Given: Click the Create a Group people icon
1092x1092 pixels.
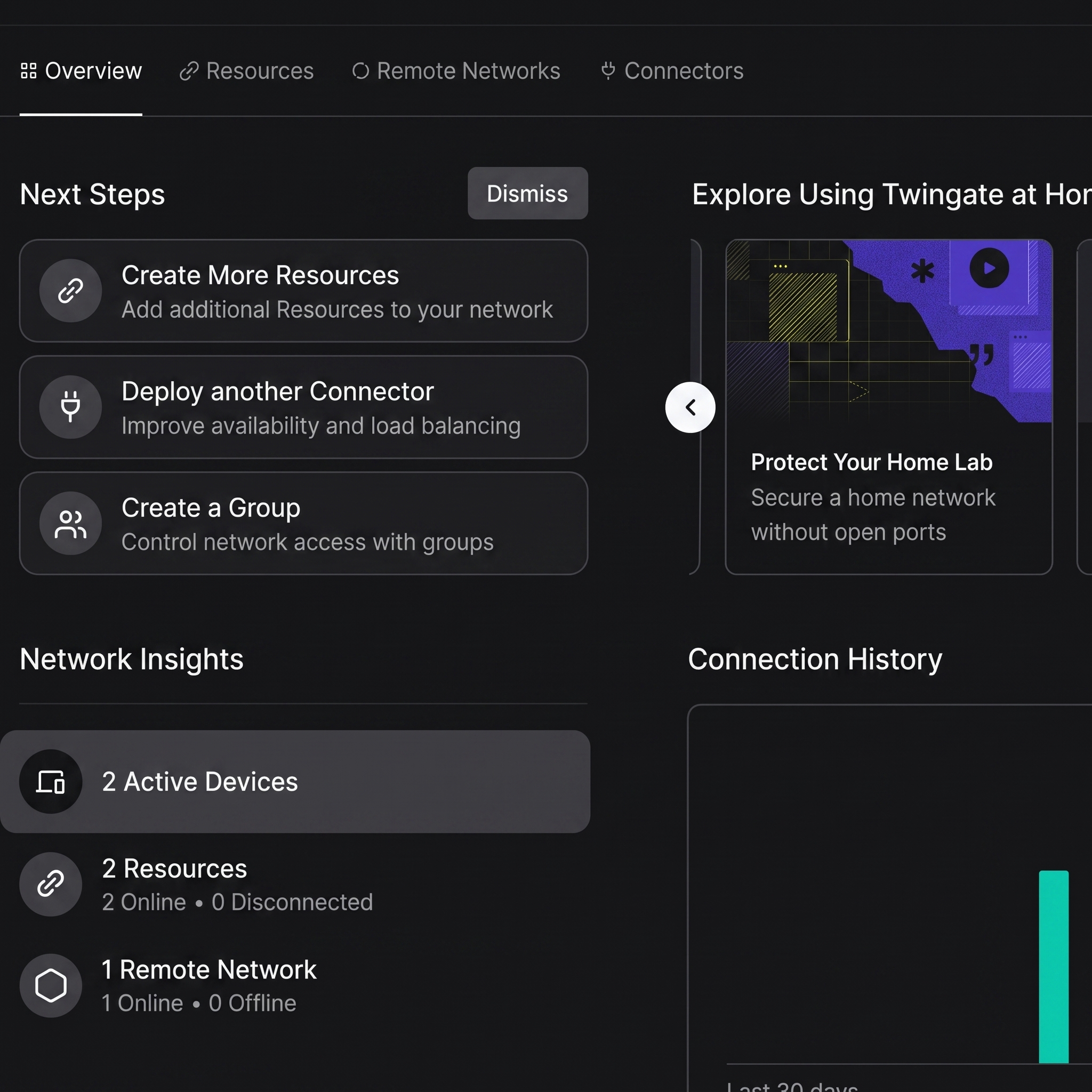Looking at the screenshot, I should point(71,524).
